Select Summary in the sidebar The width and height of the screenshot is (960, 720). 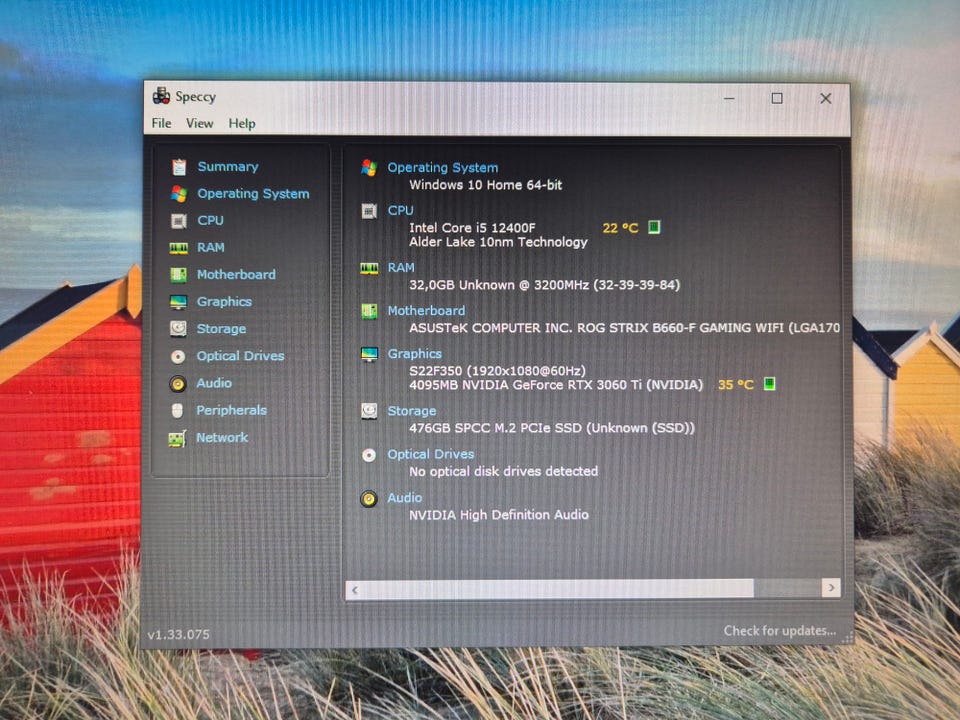228,167
